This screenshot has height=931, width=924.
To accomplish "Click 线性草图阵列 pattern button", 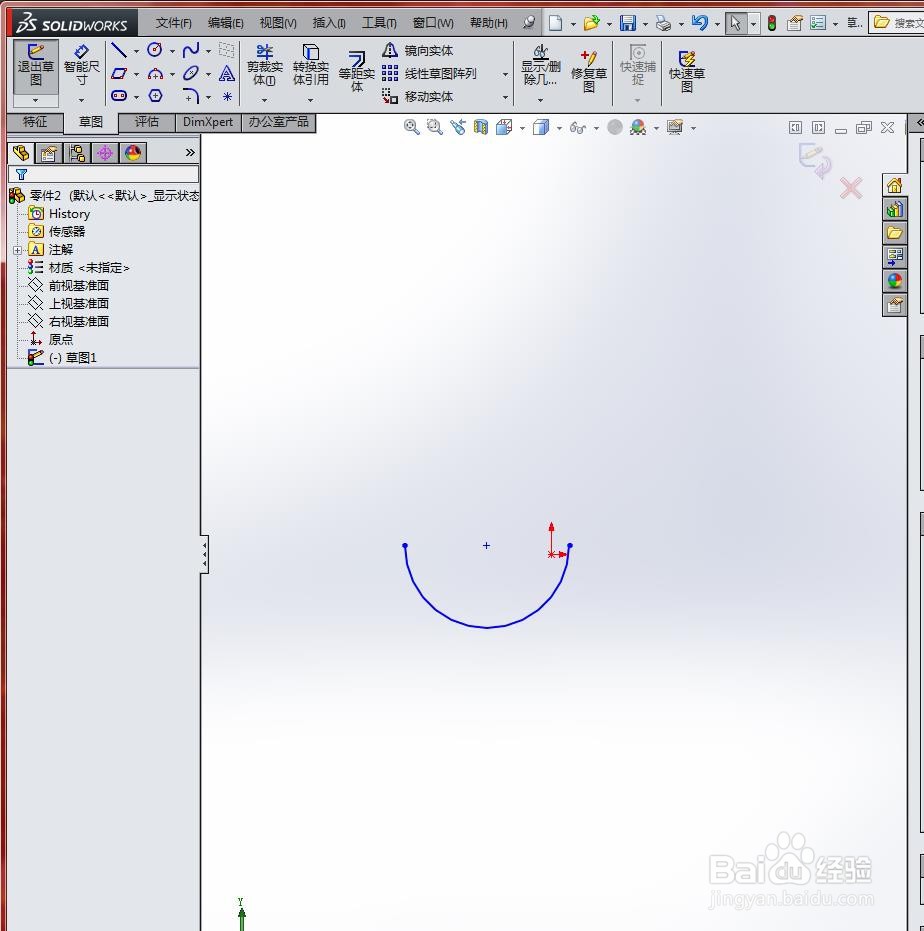I will (429, 74).
